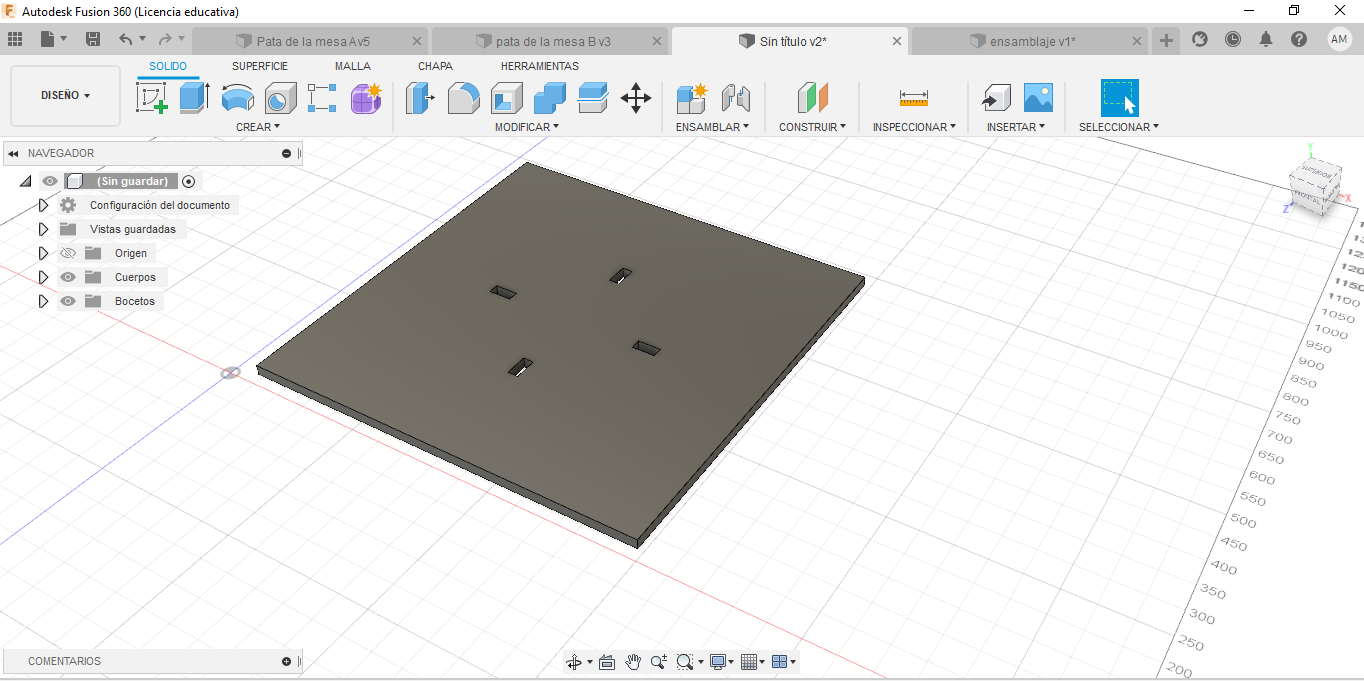The height and width of the screenshot is (681, 1364).
Task: Hide the Cuerpos folder via eye icon
Action: (68, 277)
